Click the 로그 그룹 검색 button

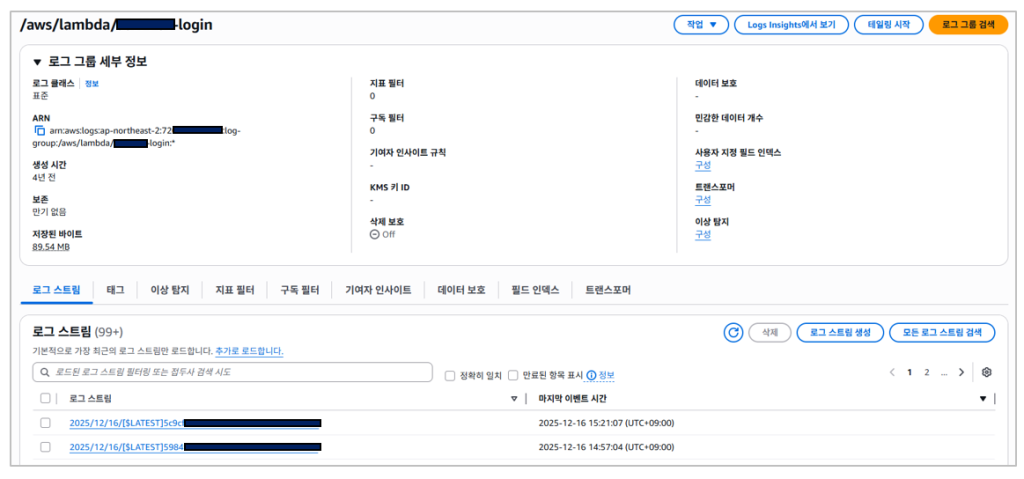click(968, 25)
